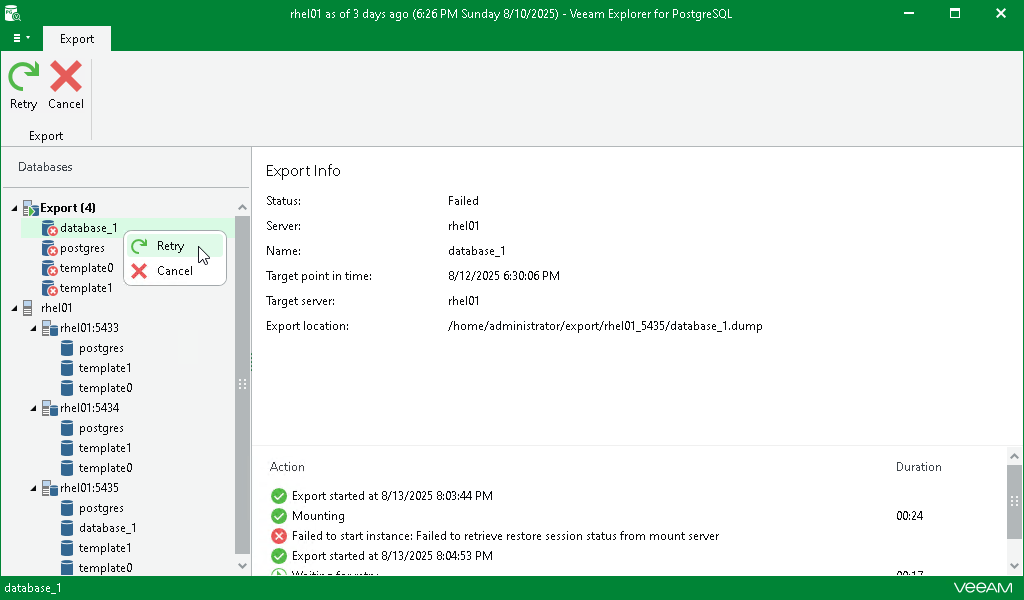Click the template1 database icon under rhel01:5435
Viewport: 1024px width, 600px height.
point(67,548)
